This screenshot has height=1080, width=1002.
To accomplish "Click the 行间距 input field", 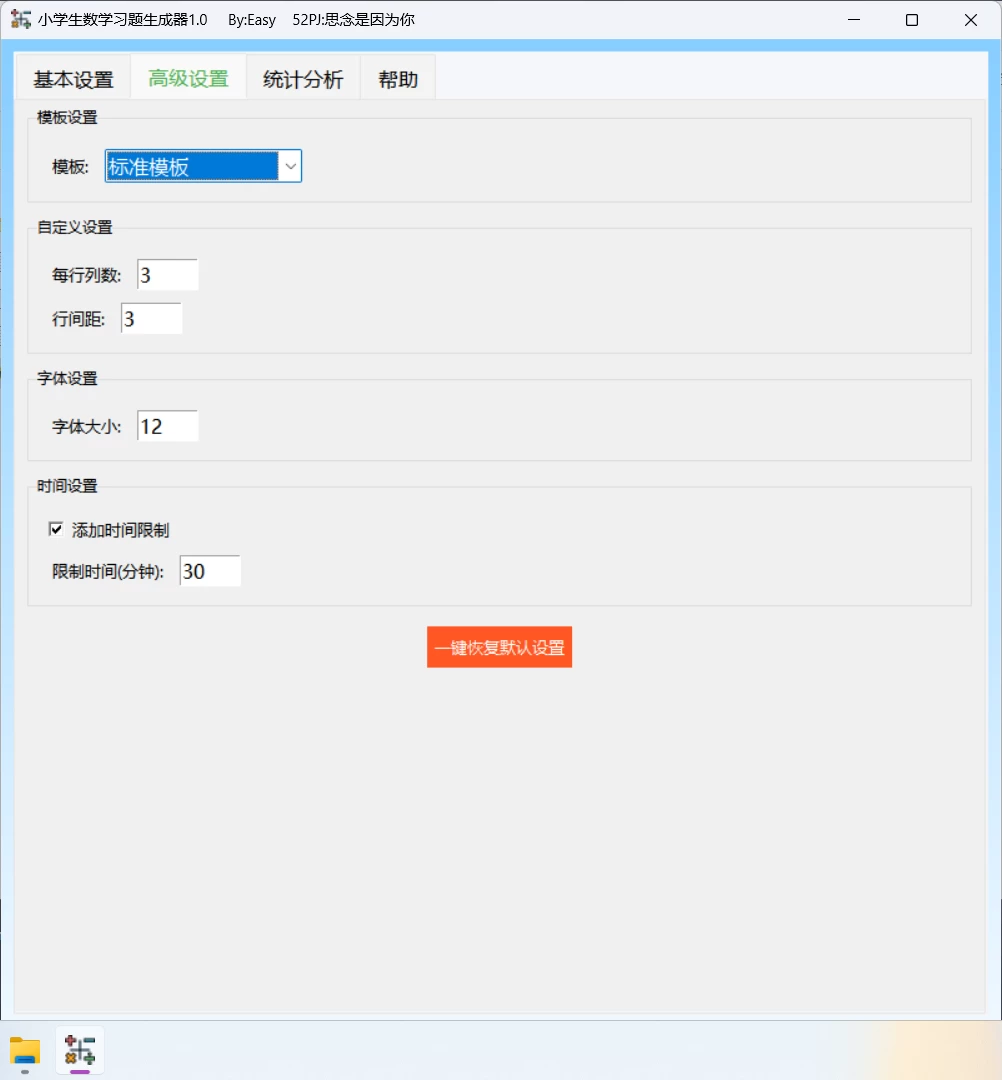I will pos(152,318).
